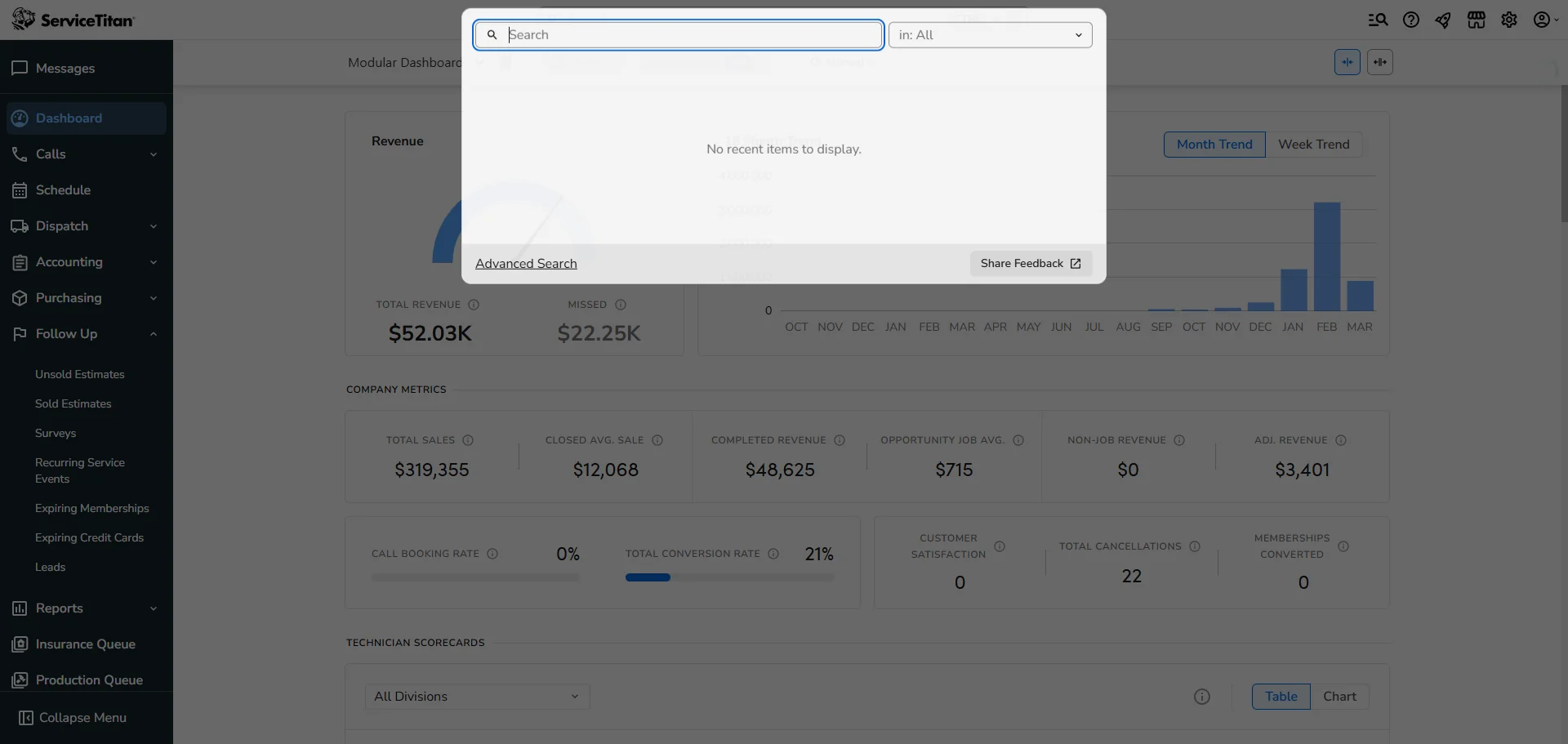Open Settings via the gear icon

coord(1509,20)
